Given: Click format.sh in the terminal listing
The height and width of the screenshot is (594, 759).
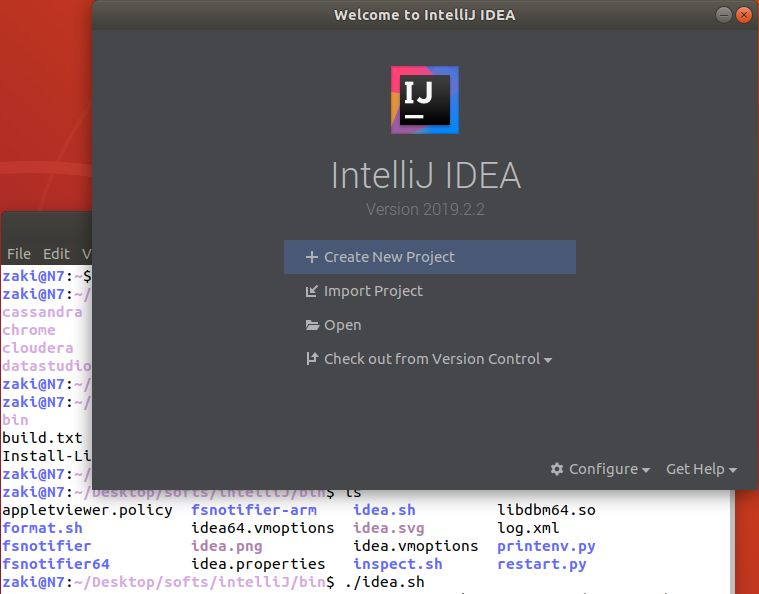Looking at the screenshot, I should (43, 528).
